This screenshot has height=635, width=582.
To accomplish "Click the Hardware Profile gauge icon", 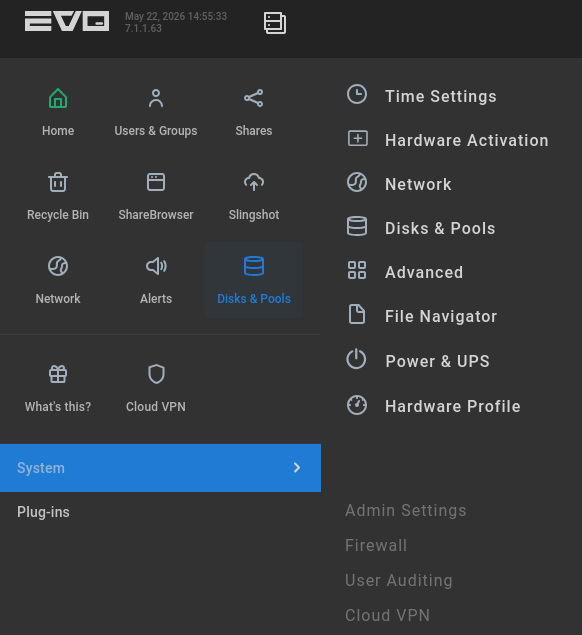I will (357, 405).
